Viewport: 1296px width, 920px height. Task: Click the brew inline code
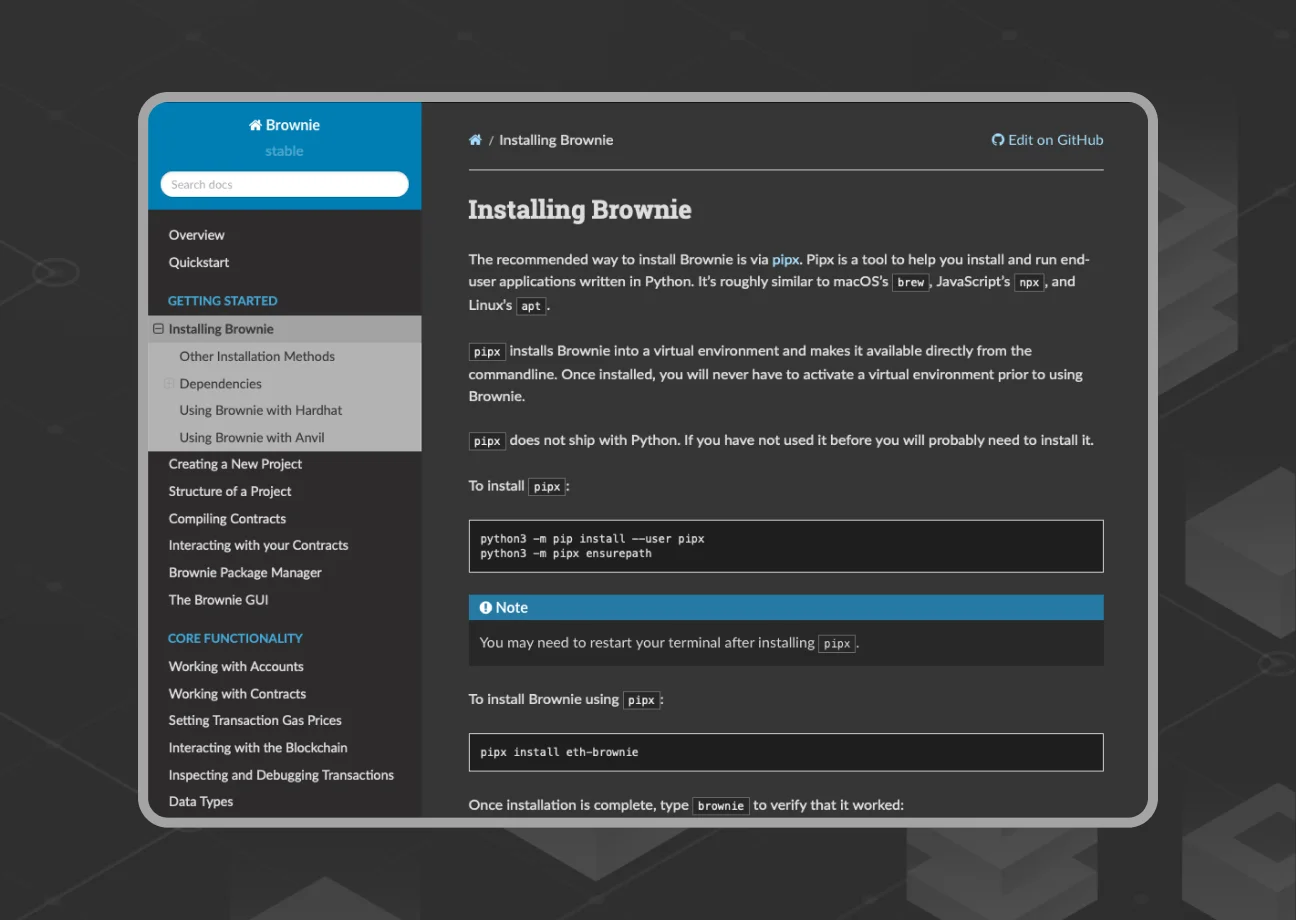[x=911, y=282]
